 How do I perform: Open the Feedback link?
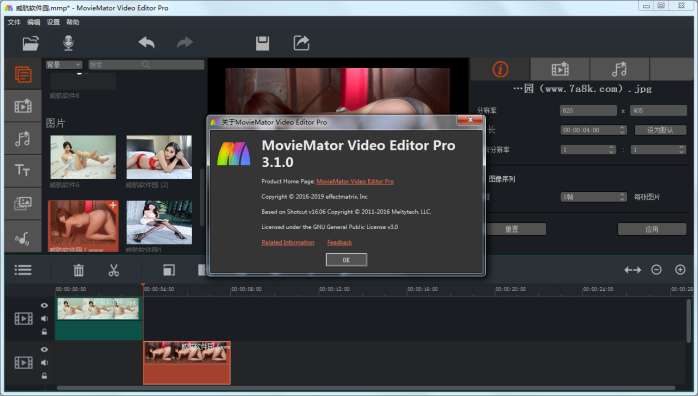point(339,242)
